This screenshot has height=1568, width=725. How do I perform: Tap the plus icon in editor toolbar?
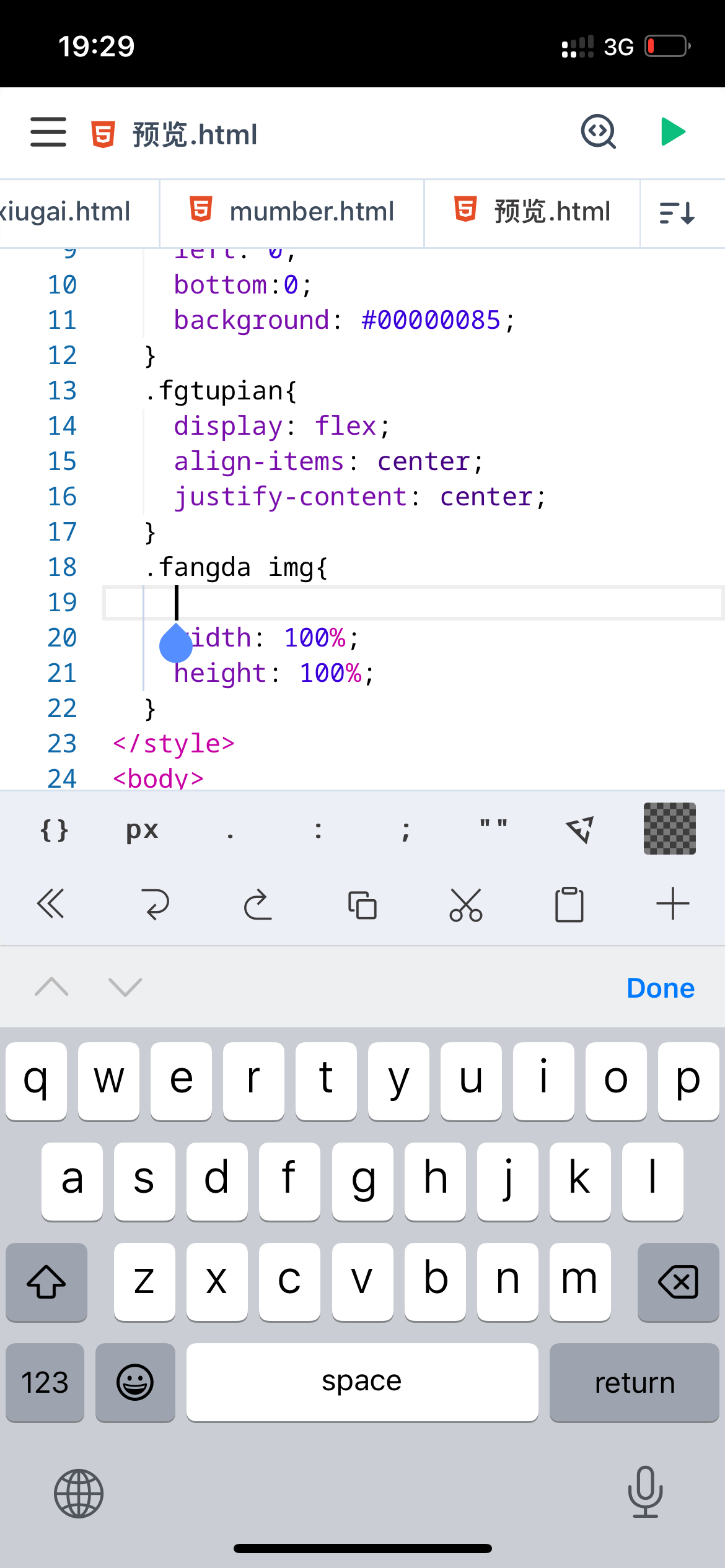click(x=672, y=904)
